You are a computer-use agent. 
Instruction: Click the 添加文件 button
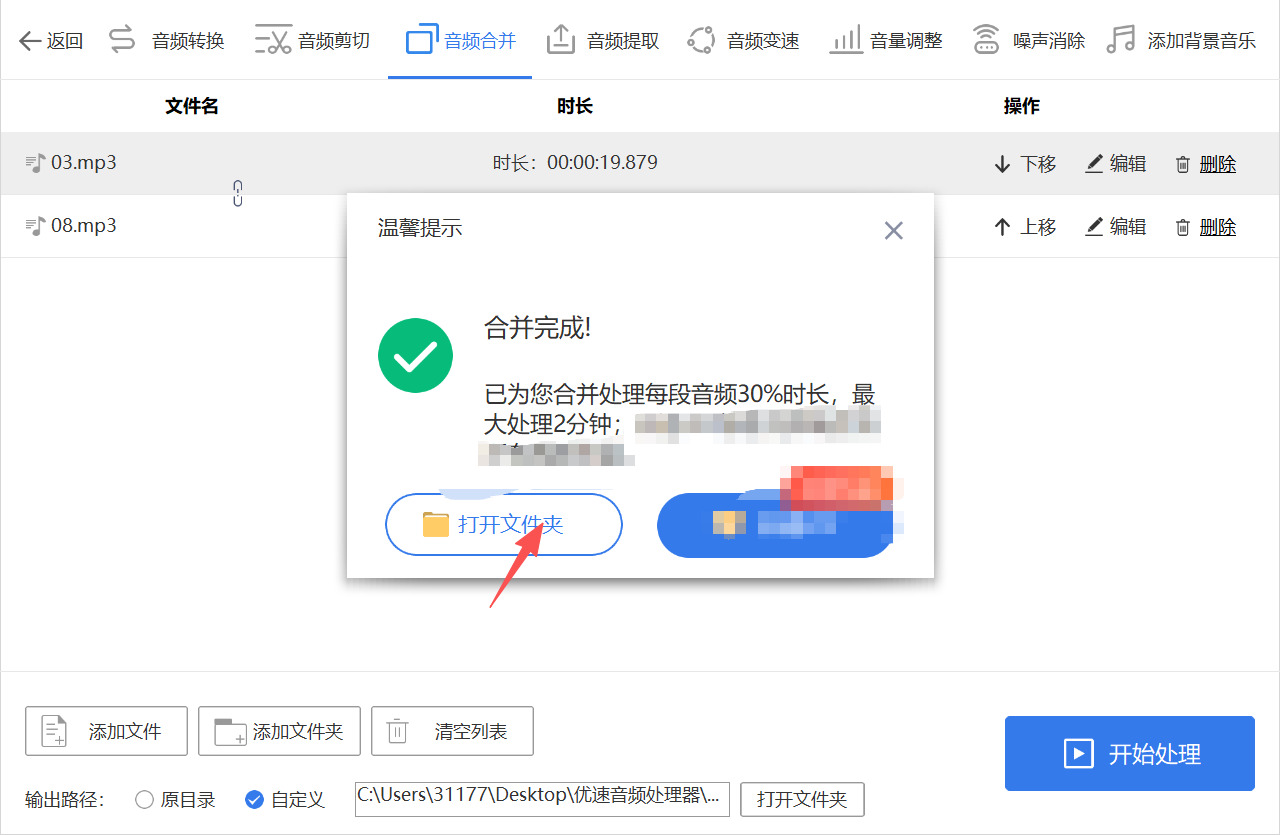[x=106, y=731]
